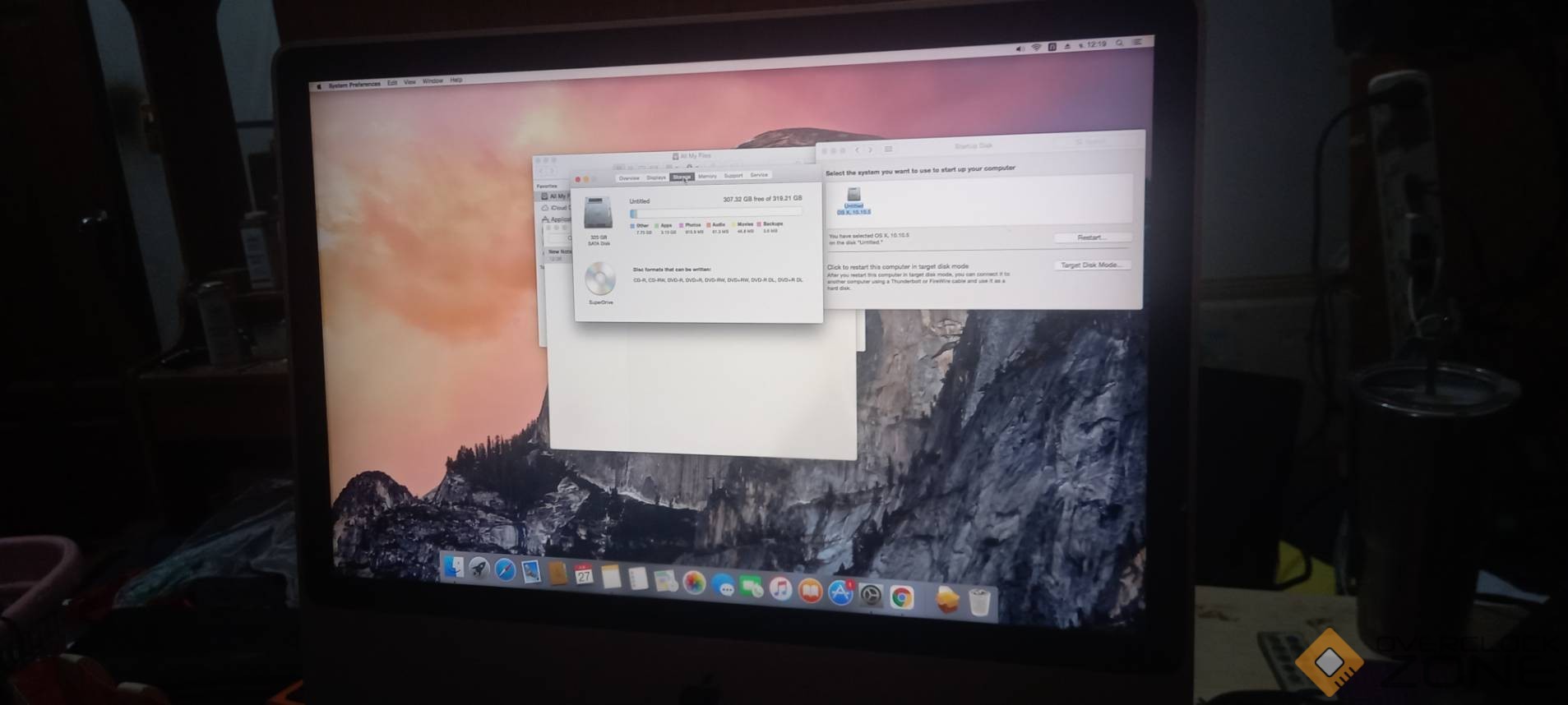Click the 320 GB SATA Disk icon
The image size is (1568, 705).
[598, 214]
